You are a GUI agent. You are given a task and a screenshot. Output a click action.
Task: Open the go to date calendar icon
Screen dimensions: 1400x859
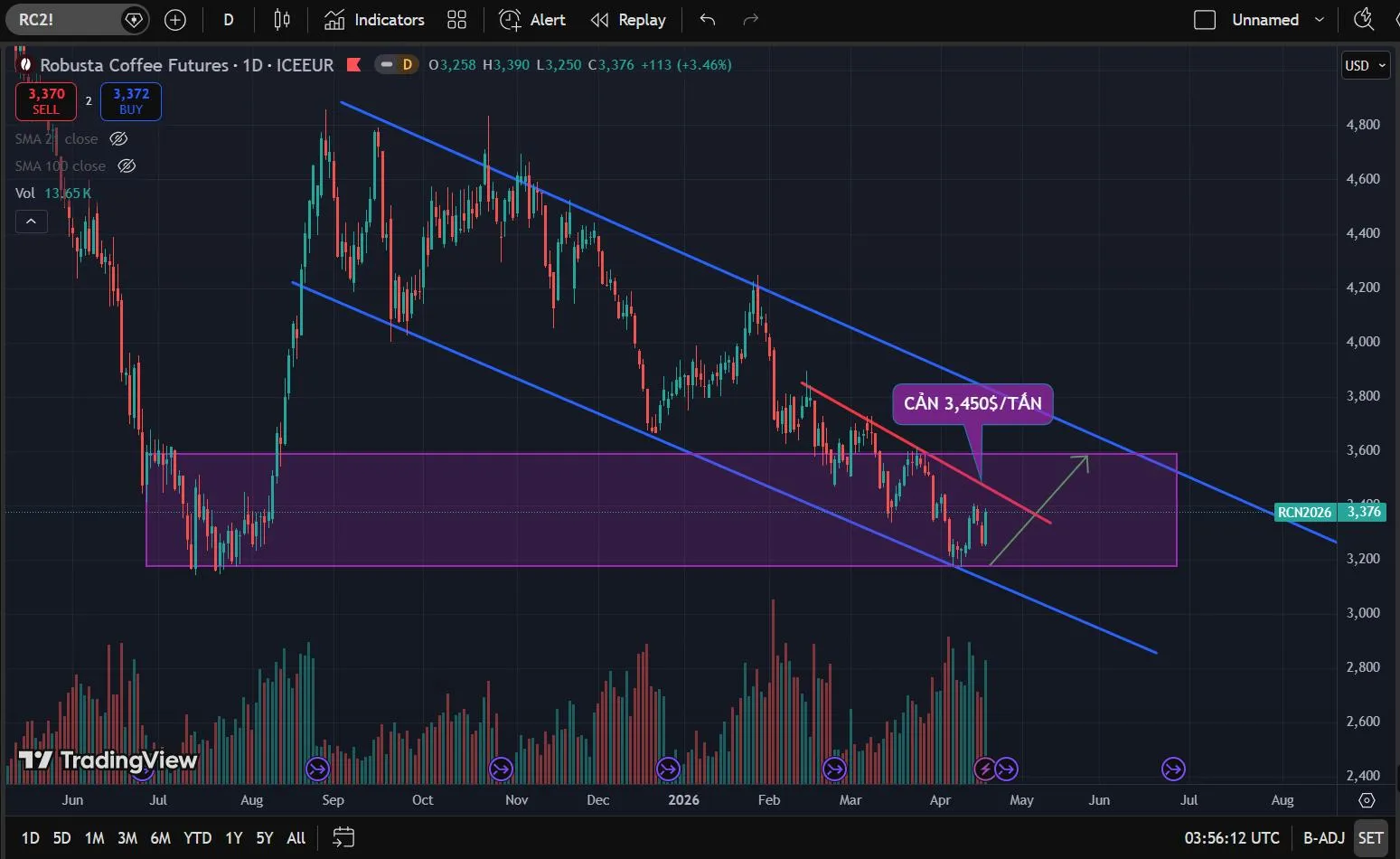coord(343,837)
